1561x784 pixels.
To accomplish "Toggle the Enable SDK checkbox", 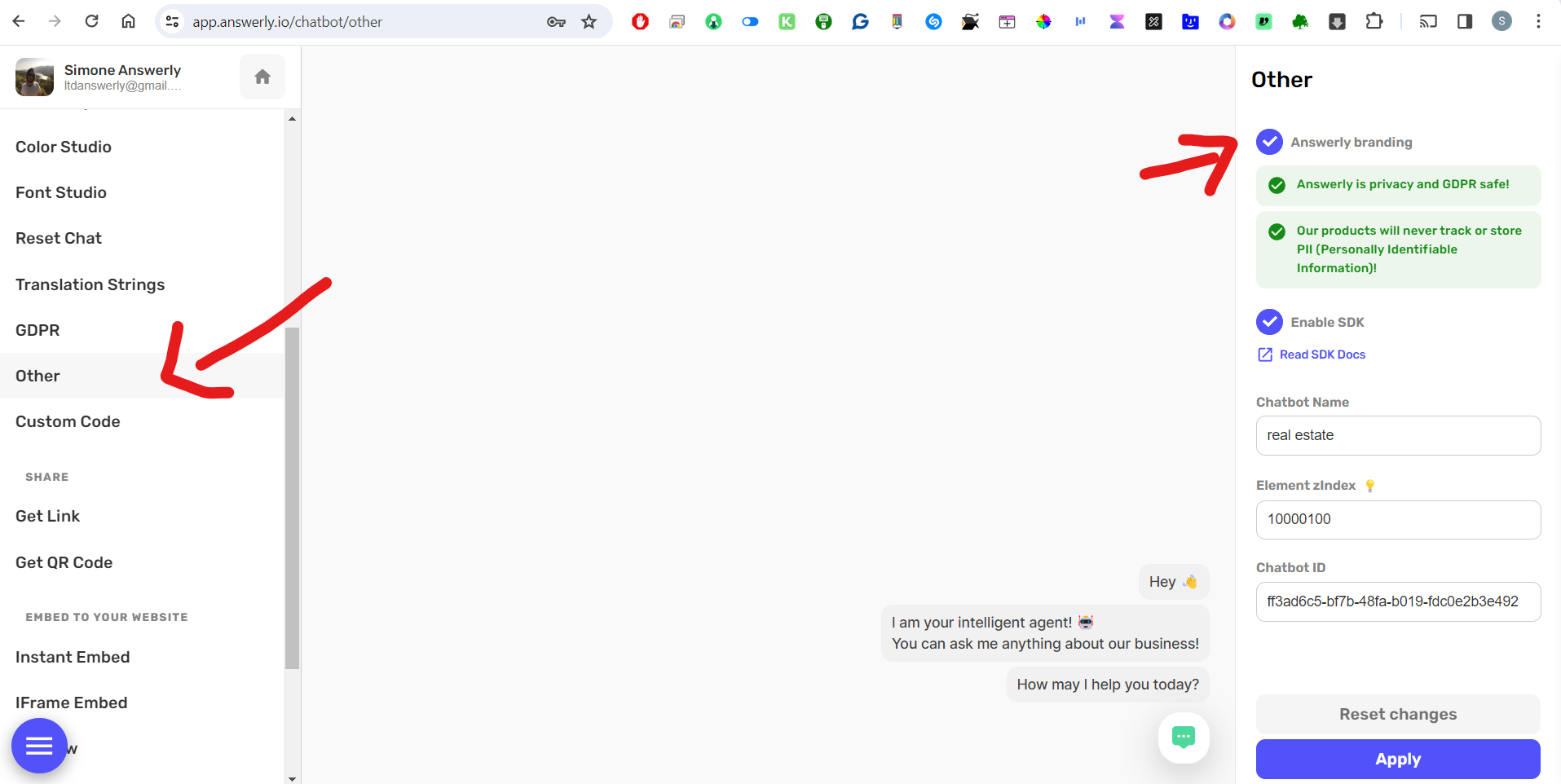I will (1269, 322).
